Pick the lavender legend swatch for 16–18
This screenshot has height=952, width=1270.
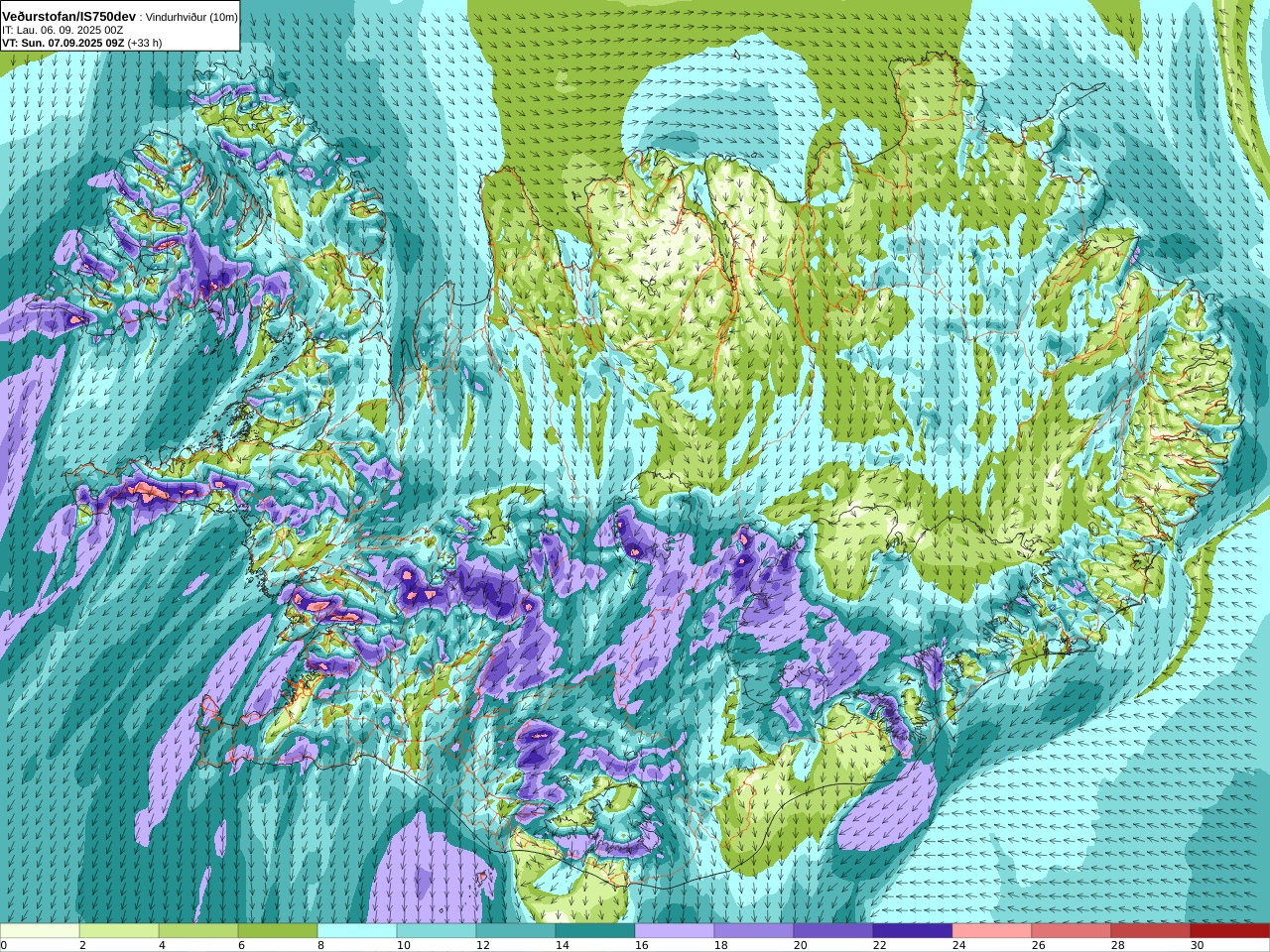tap(675, 931)
